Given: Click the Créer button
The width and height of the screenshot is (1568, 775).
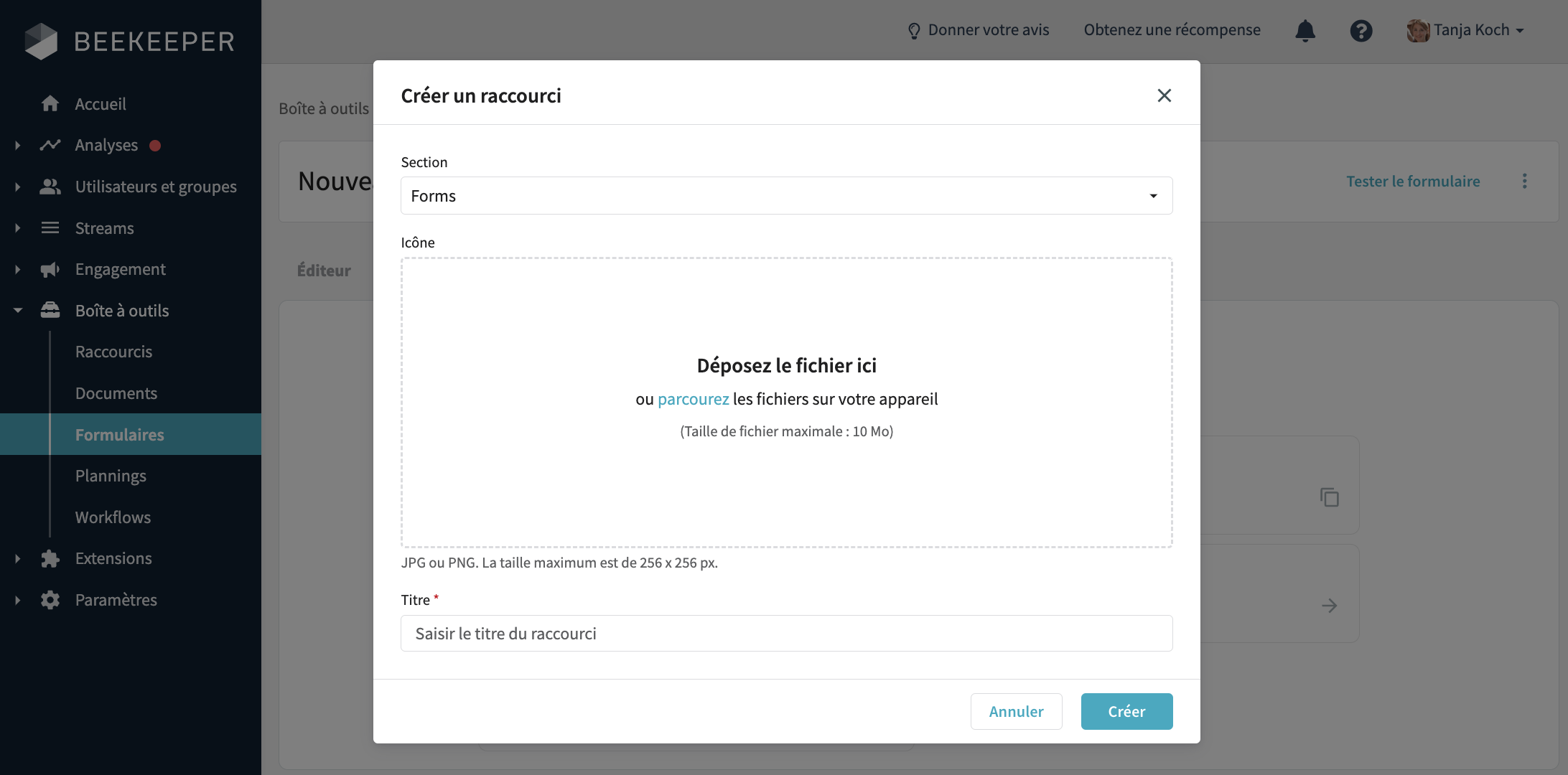Looking at the screenshot, I should coord(1126,711).
